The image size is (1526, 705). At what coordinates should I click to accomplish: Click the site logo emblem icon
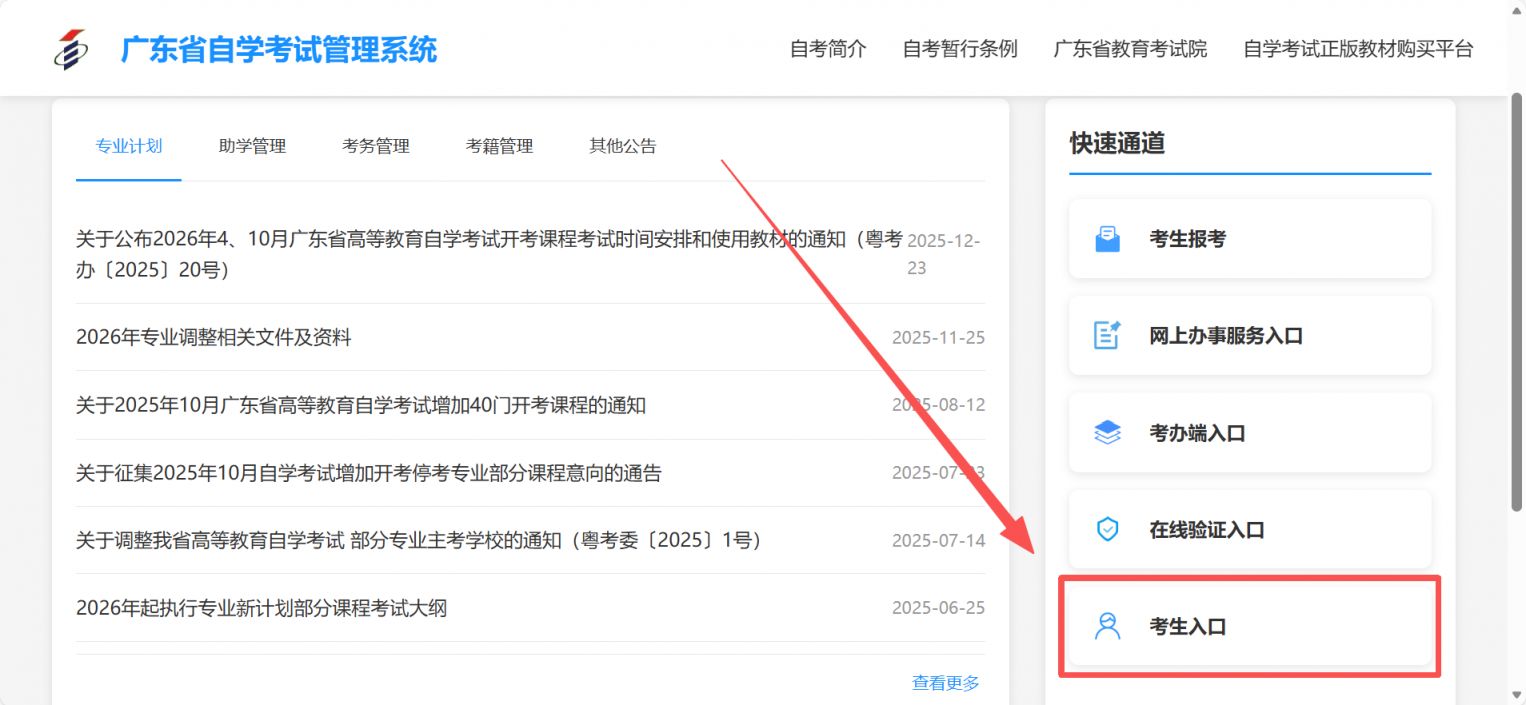coord(70,49)
